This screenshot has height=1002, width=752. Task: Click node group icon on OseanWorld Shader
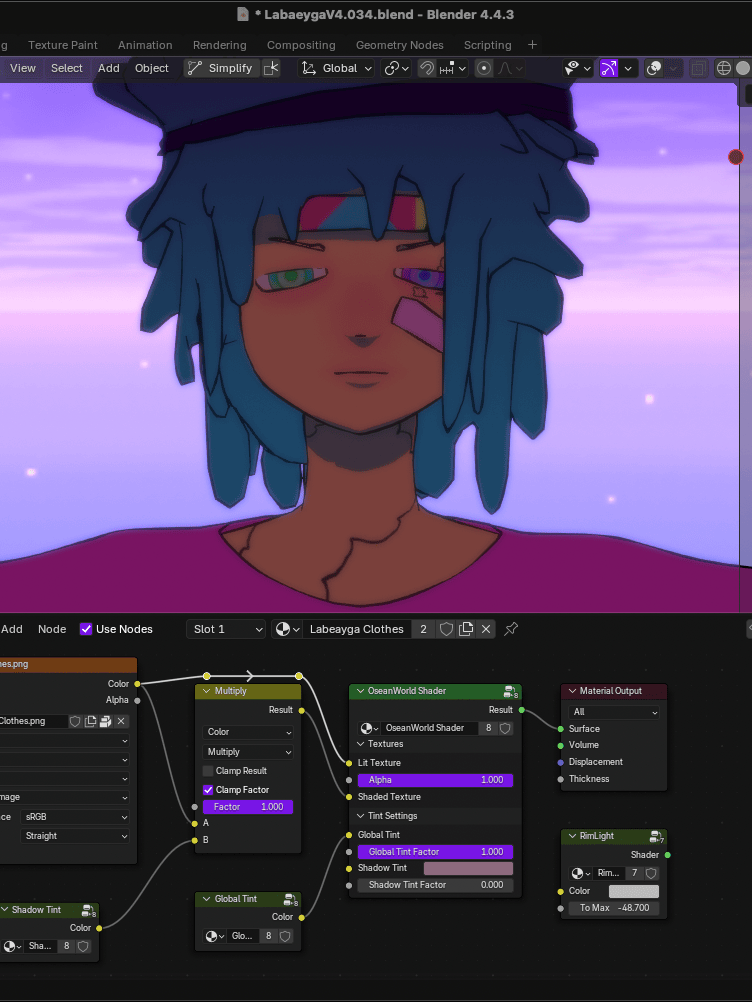510,691
